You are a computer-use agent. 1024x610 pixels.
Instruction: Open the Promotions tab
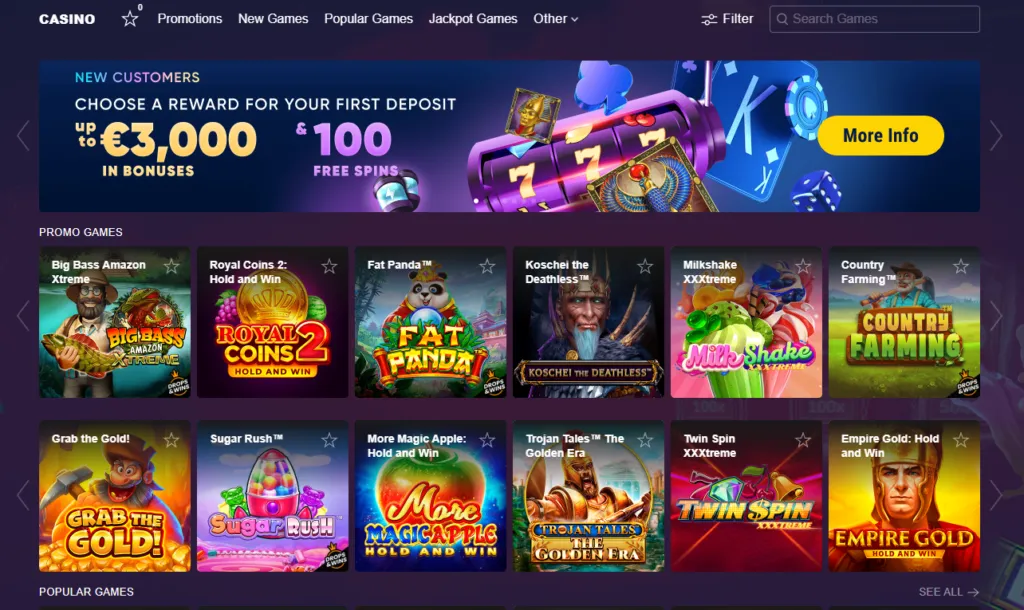coord(189,19)
